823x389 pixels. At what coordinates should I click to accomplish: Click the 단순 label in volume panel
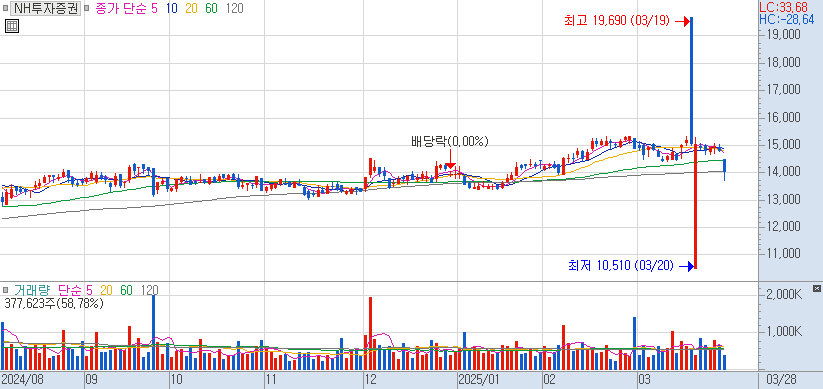coord(70,290)
